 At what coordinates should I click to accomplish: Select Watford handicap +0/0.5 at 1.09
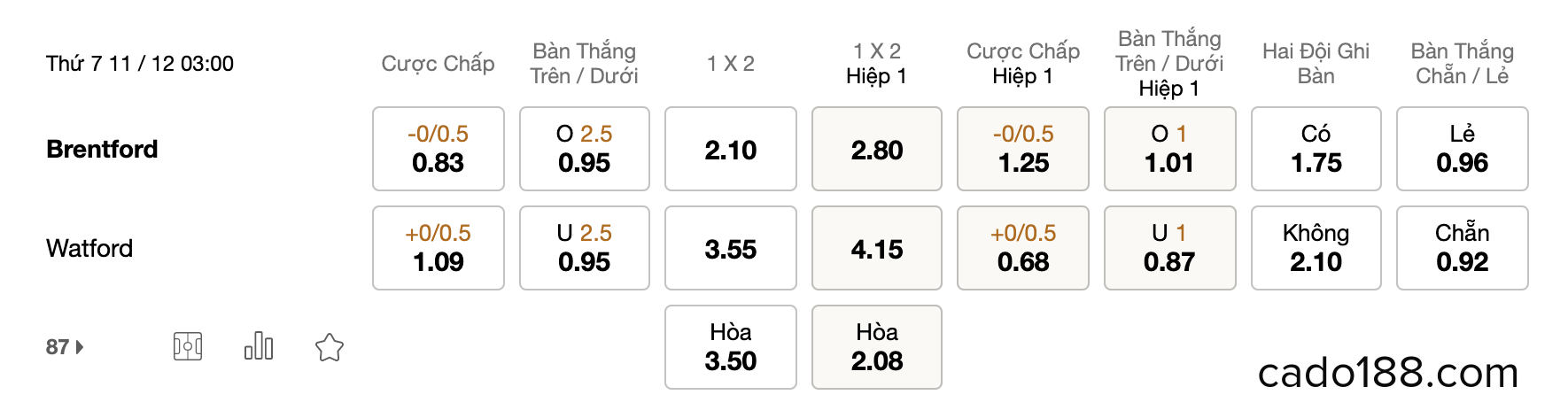pos(439,248)
